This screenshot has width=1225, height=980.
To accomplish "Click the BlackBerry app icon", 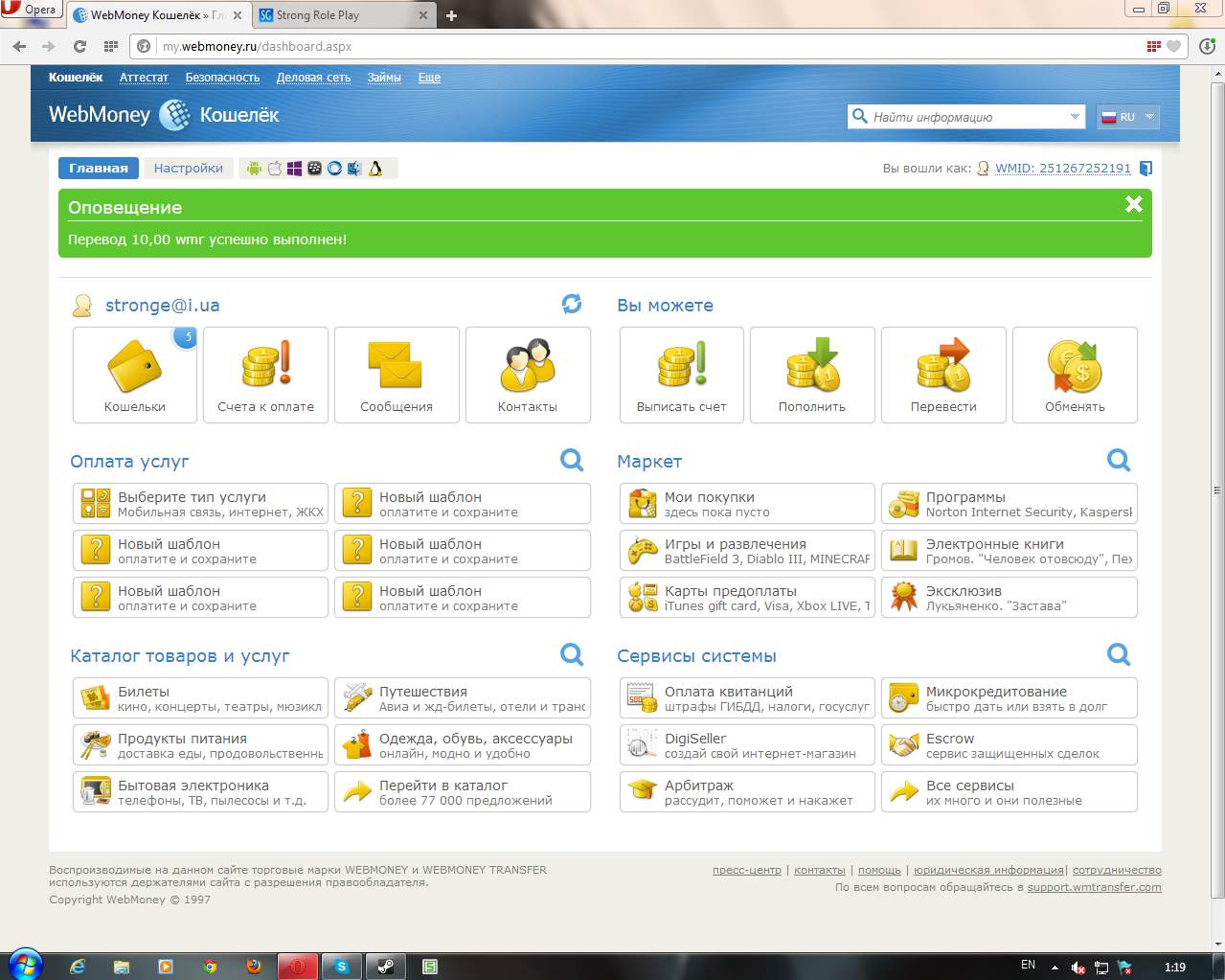I will point(314,169).
